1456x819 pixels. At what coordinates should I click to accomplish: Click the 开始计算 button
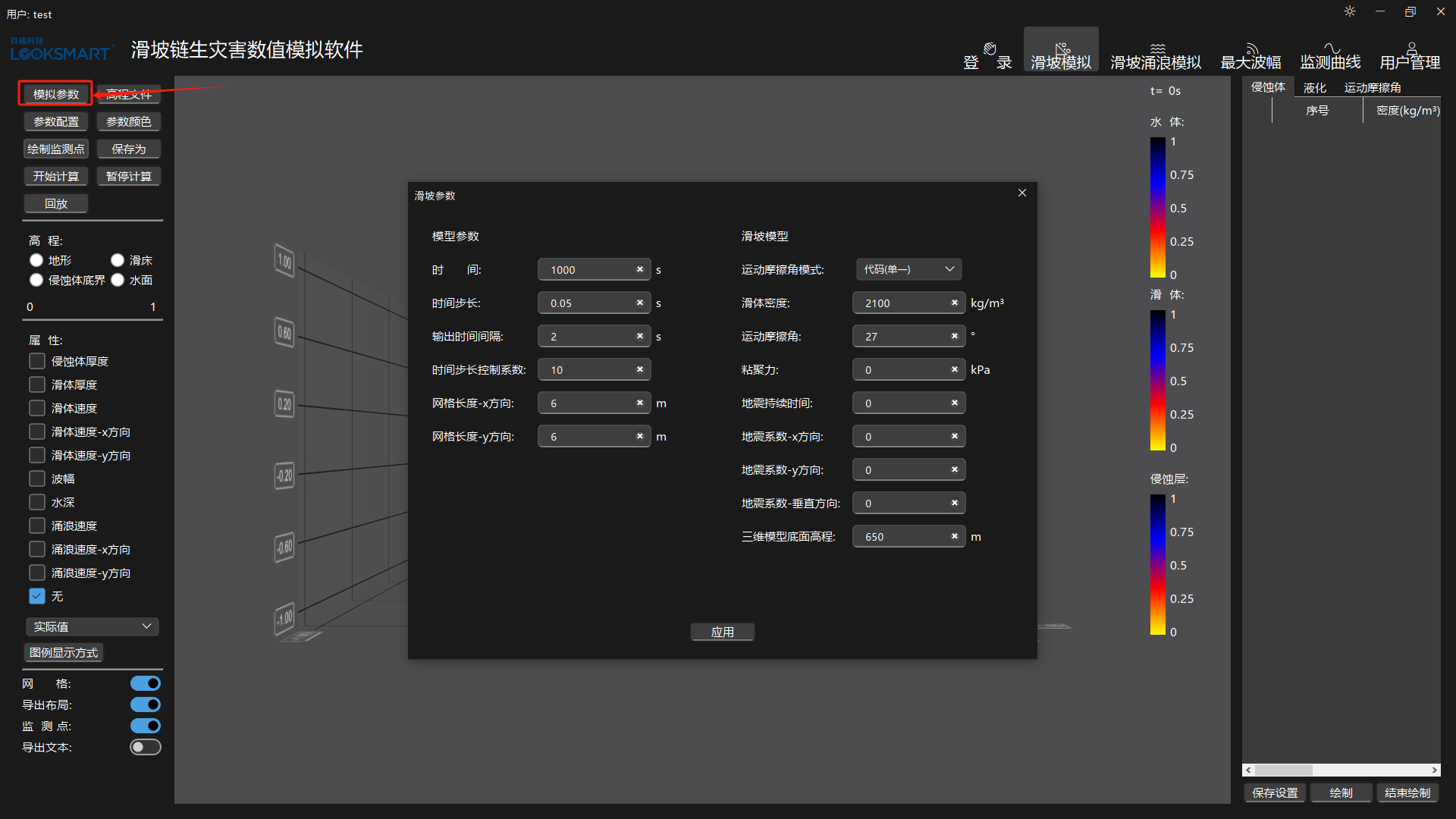56,176
